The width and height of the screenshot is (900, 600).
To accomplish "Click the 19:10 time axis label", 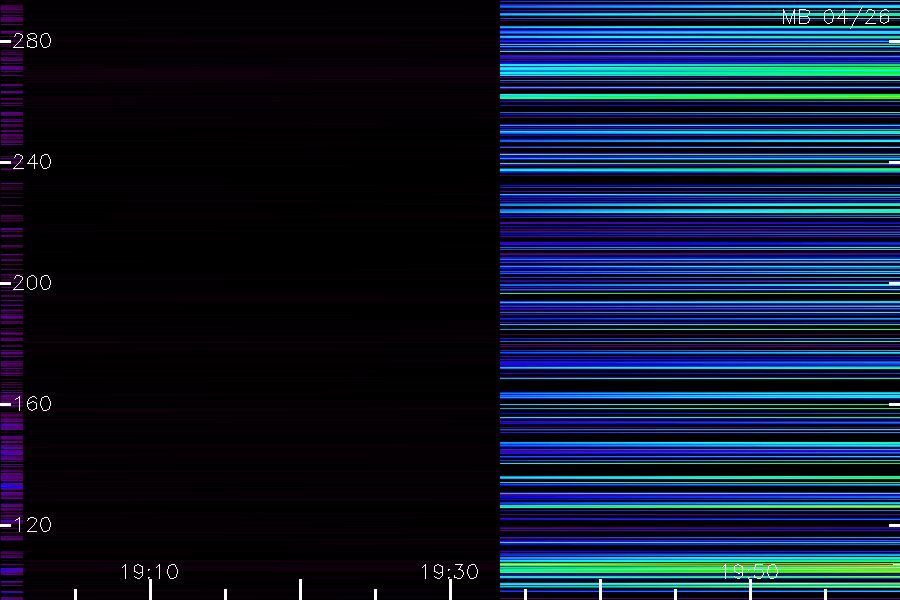I will click(150, 572).
